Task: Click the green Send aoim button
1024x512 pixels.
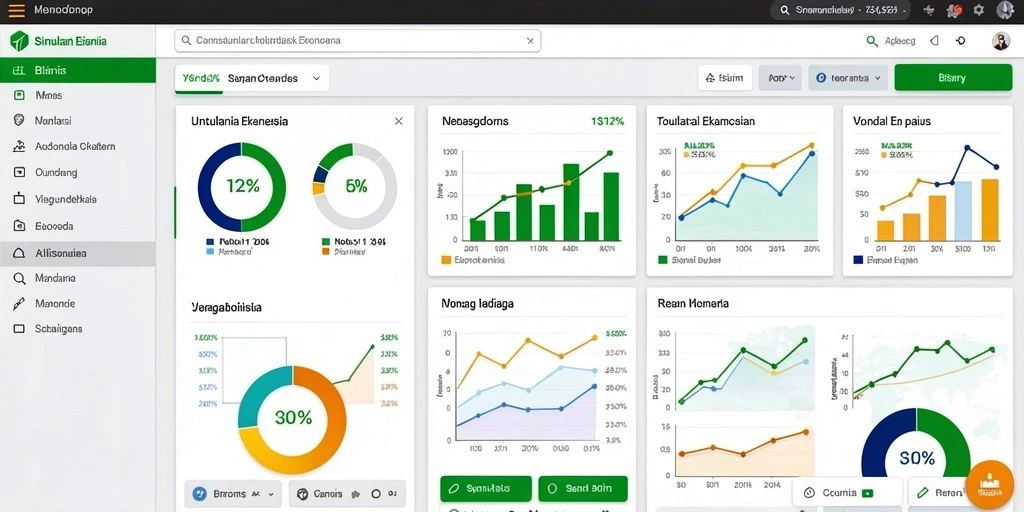Action: [583, 488]
